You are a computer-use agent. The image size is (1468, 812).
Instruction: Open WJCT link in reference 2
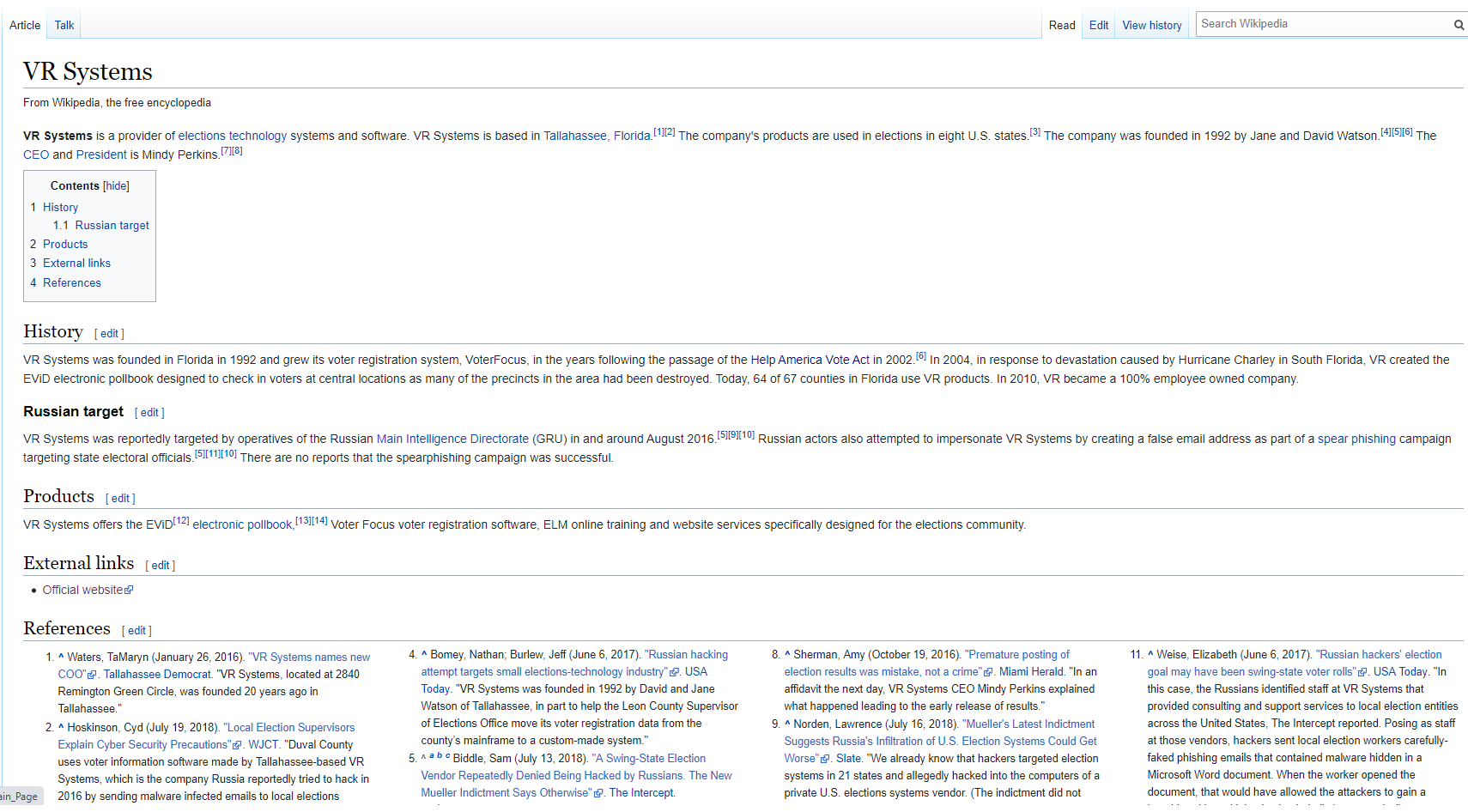pos(264,745)
